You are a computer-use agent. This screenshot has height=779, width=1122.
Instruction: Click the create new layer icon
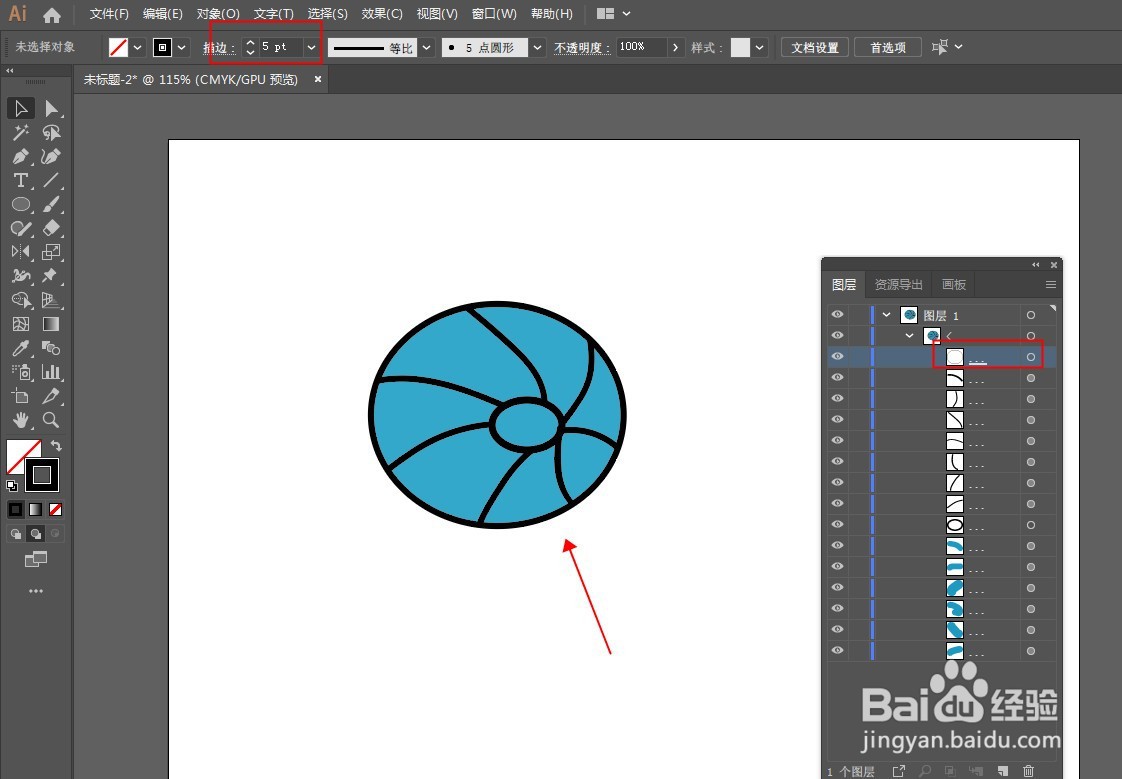tap(1003, 771)
